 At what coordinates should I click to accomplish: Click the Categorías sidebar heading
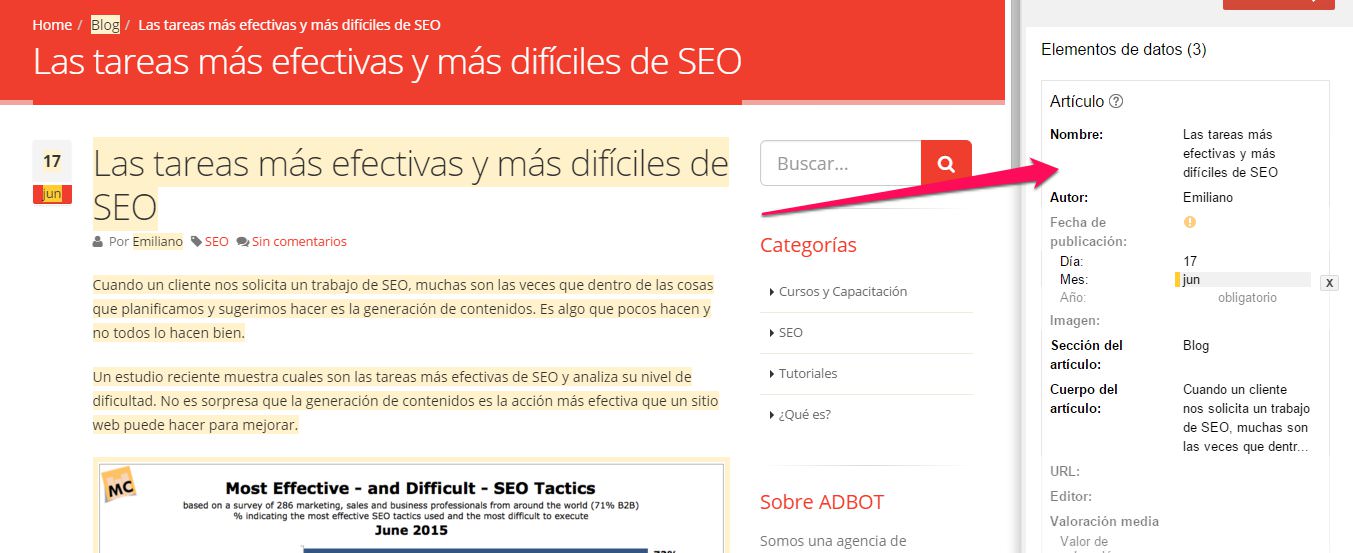[x=808, y=245]
